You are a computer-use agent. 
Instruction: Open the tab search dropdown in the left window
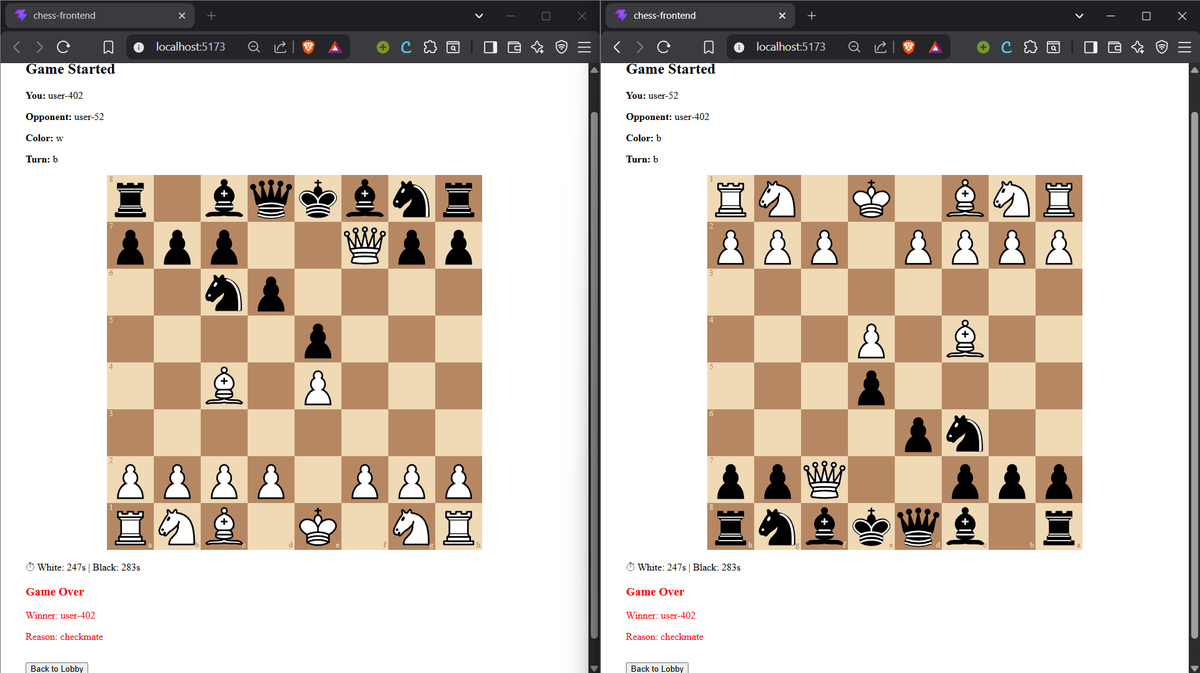pos(478,15)
